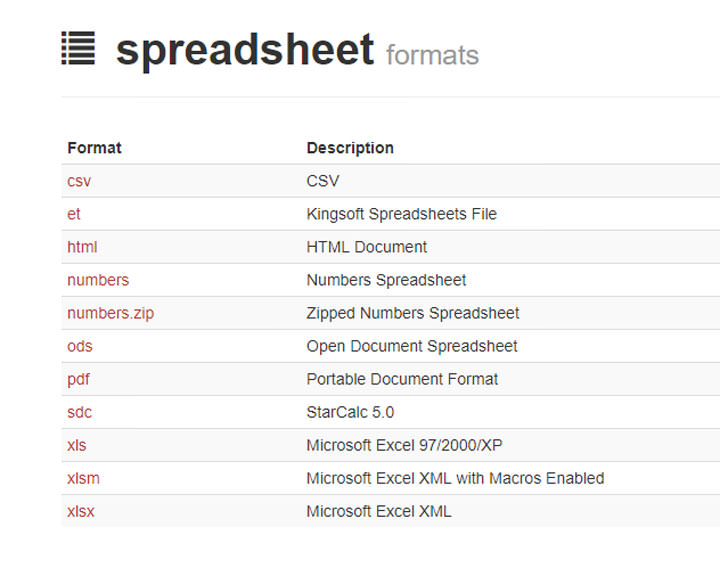This screenshot has height=564, width=720.
Task: Click the xls format link
Action: click(77, 445)
